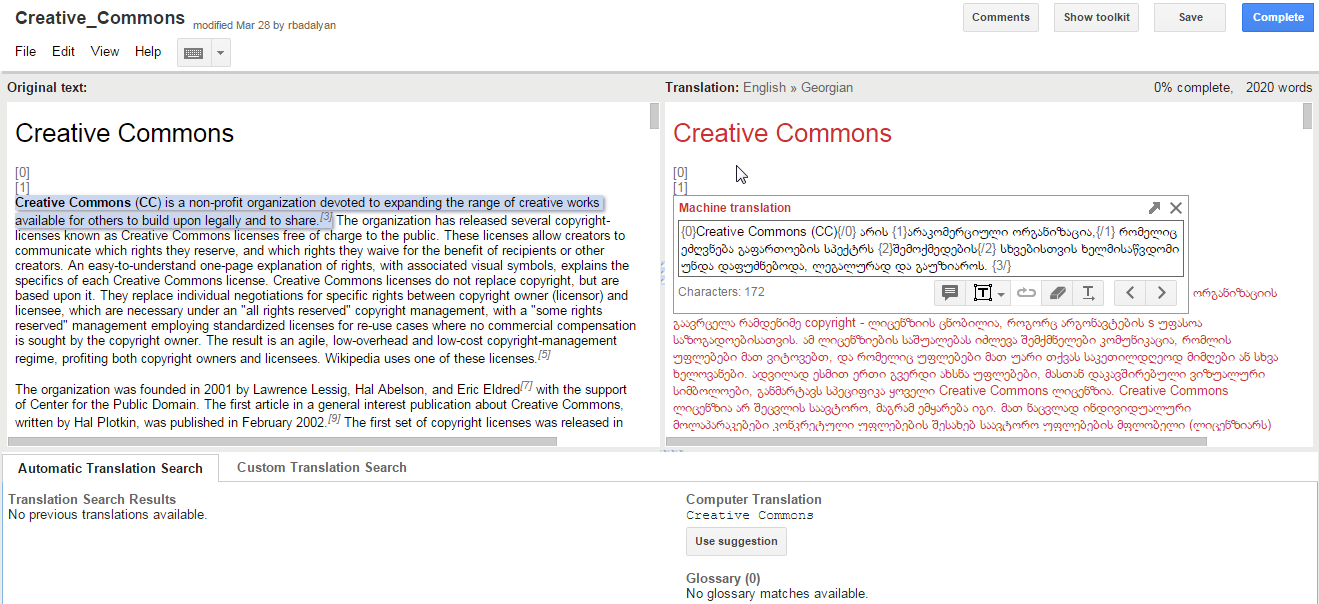Image resolution: width=1319 pixels, height=604 pixels.
Task: Click footnote reference [9] in original text
Action: click(x=334, y=418)
